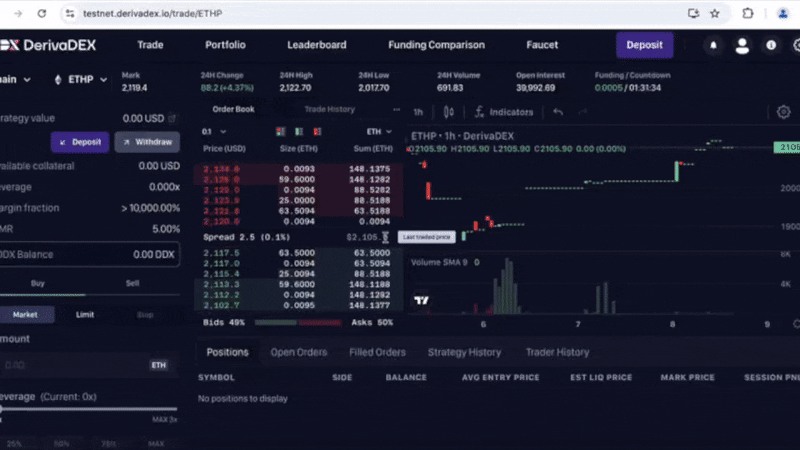Show bids-only order book view
The height and width of the screenshot is (450, 800).
(x=299, y=132)
